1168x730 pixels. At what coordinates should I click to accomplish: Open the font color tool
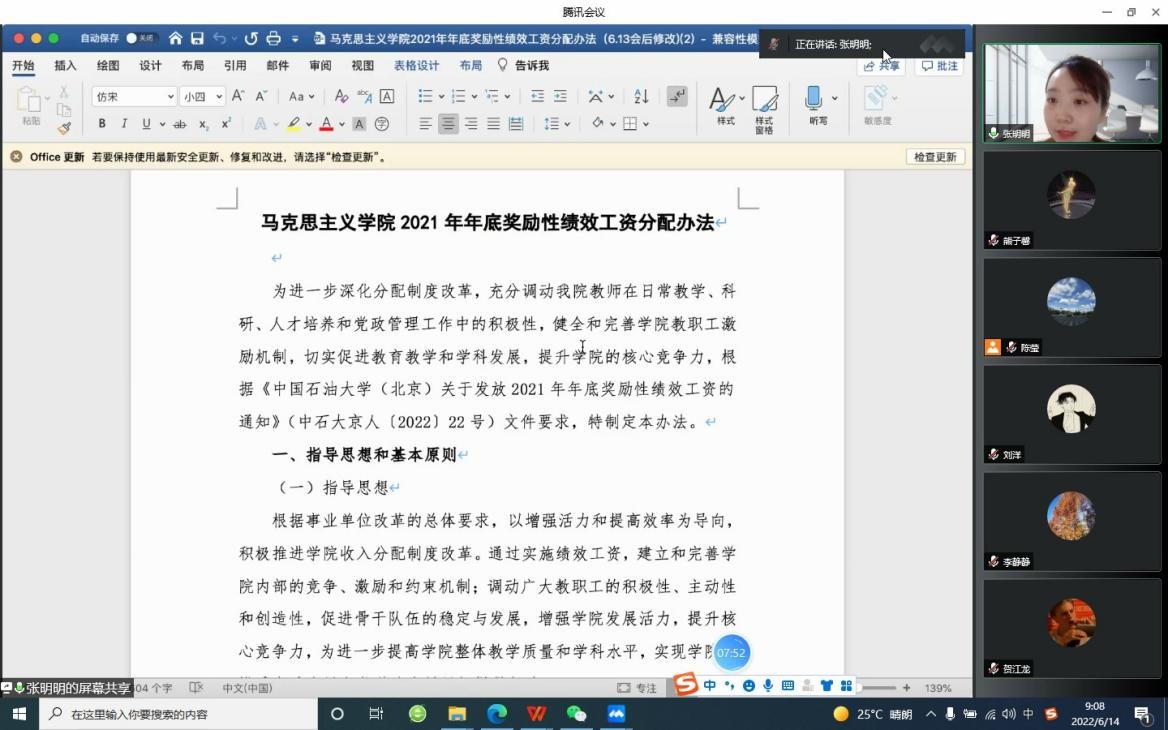(x=327, y=123)
